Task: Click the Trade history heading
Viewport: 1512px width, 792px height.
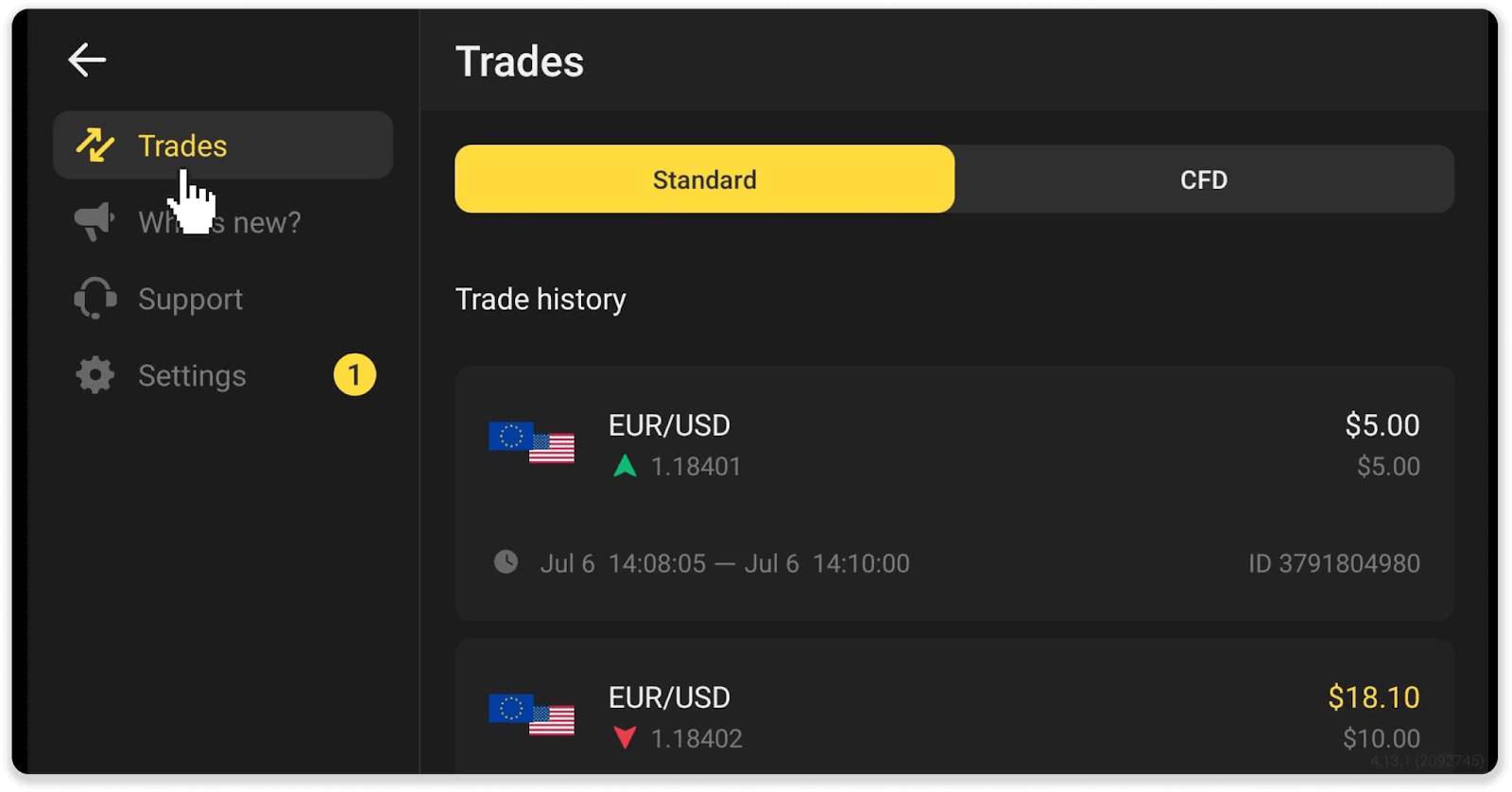Action: (541, 299)
